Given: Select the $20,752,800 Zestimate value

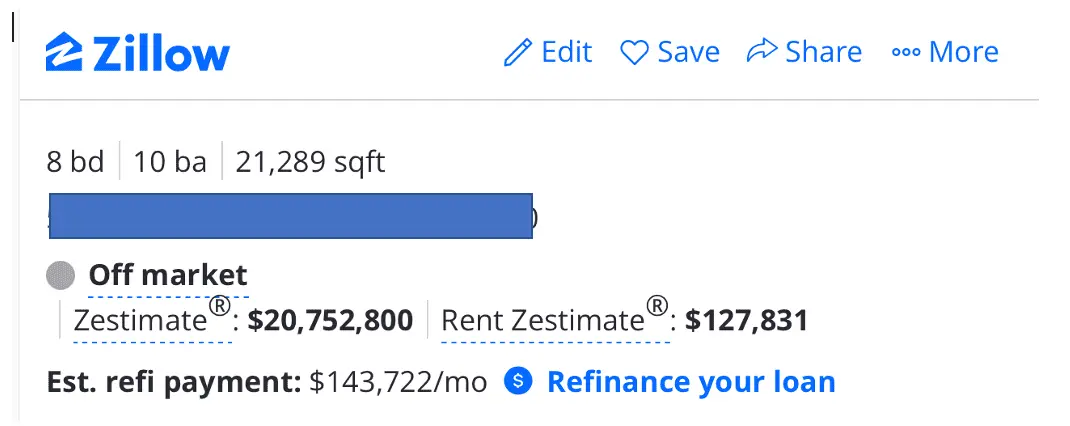Looking at the screenshot, I should click(x=330, y=320).
